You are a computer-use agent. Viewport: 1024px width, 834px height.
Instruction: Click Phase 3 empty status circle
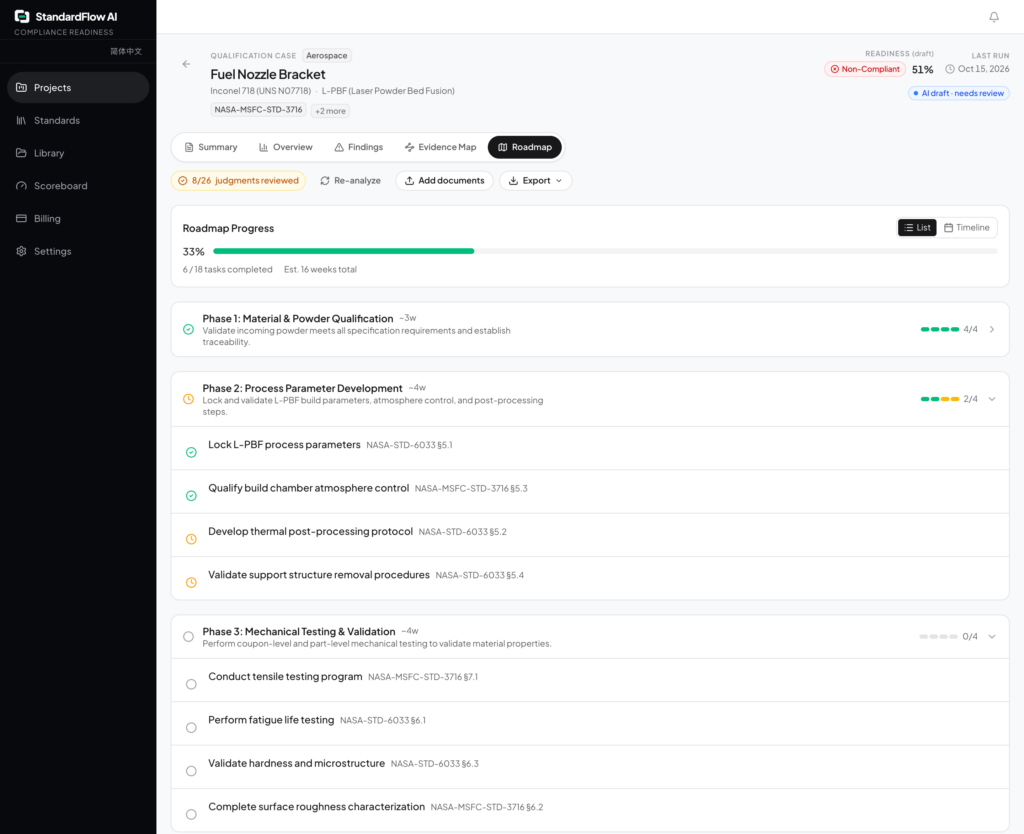(x=188, y=636)
